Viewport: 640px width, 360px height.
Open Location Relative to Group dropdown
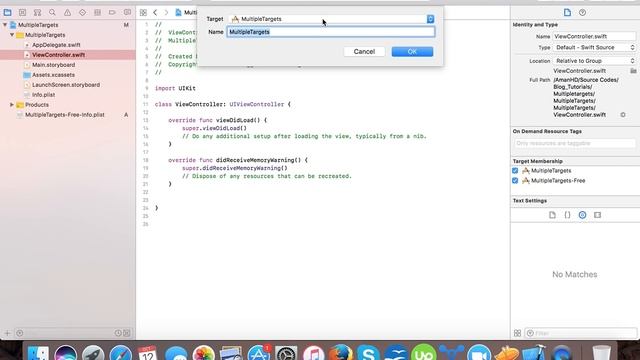(595, 61)
